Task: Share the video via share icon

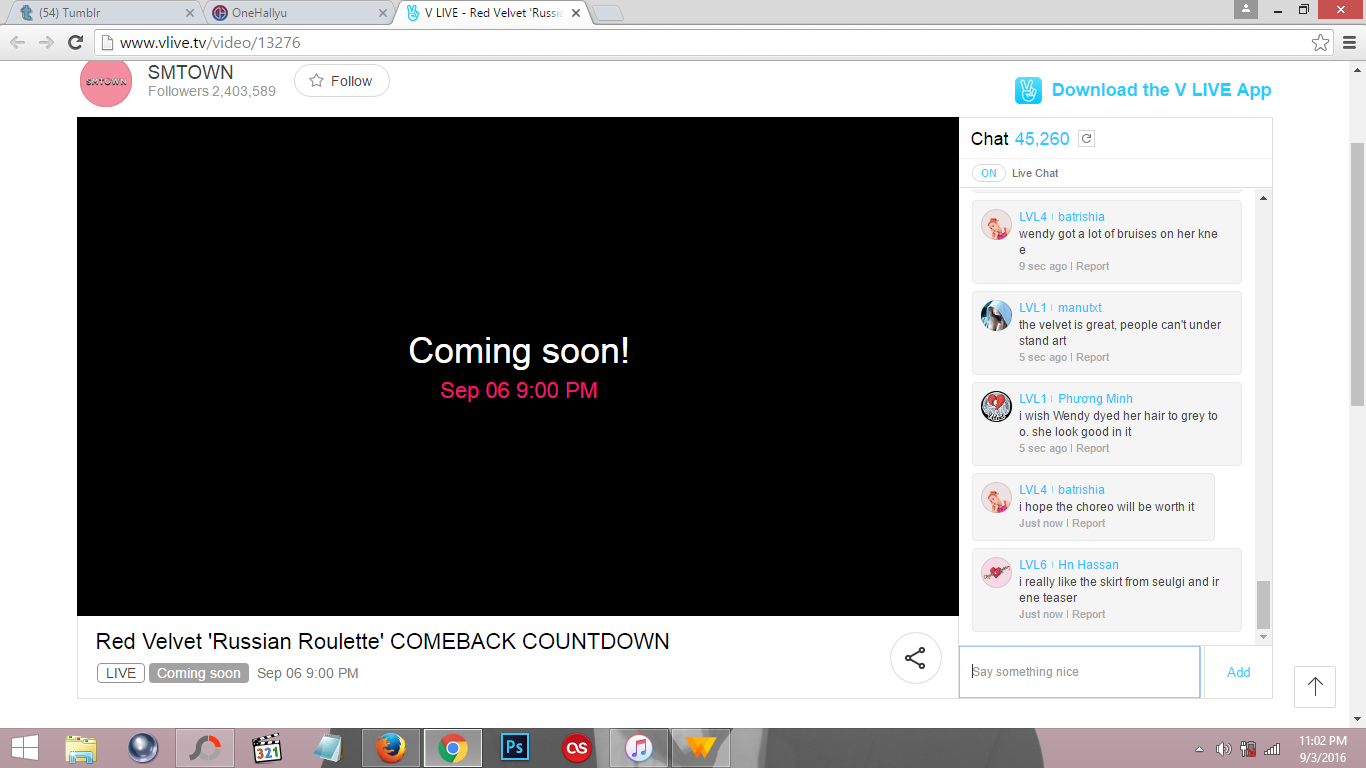Action: (x=915, y=658)
